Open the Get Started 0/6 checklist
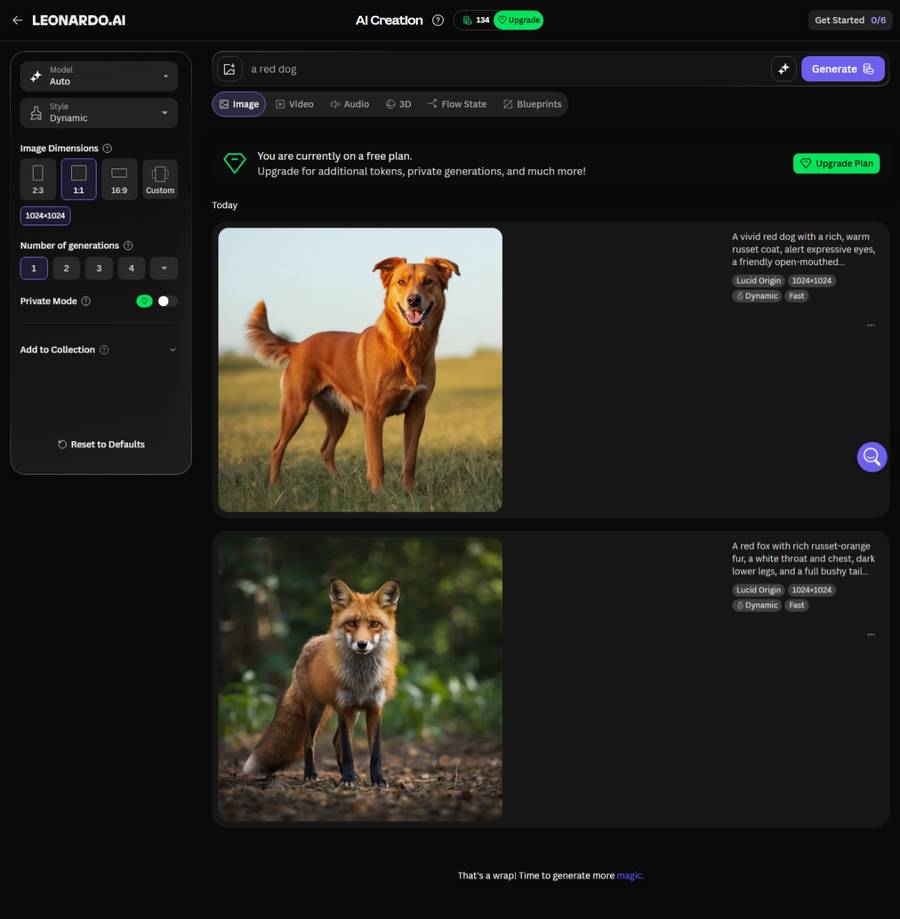 850,21
